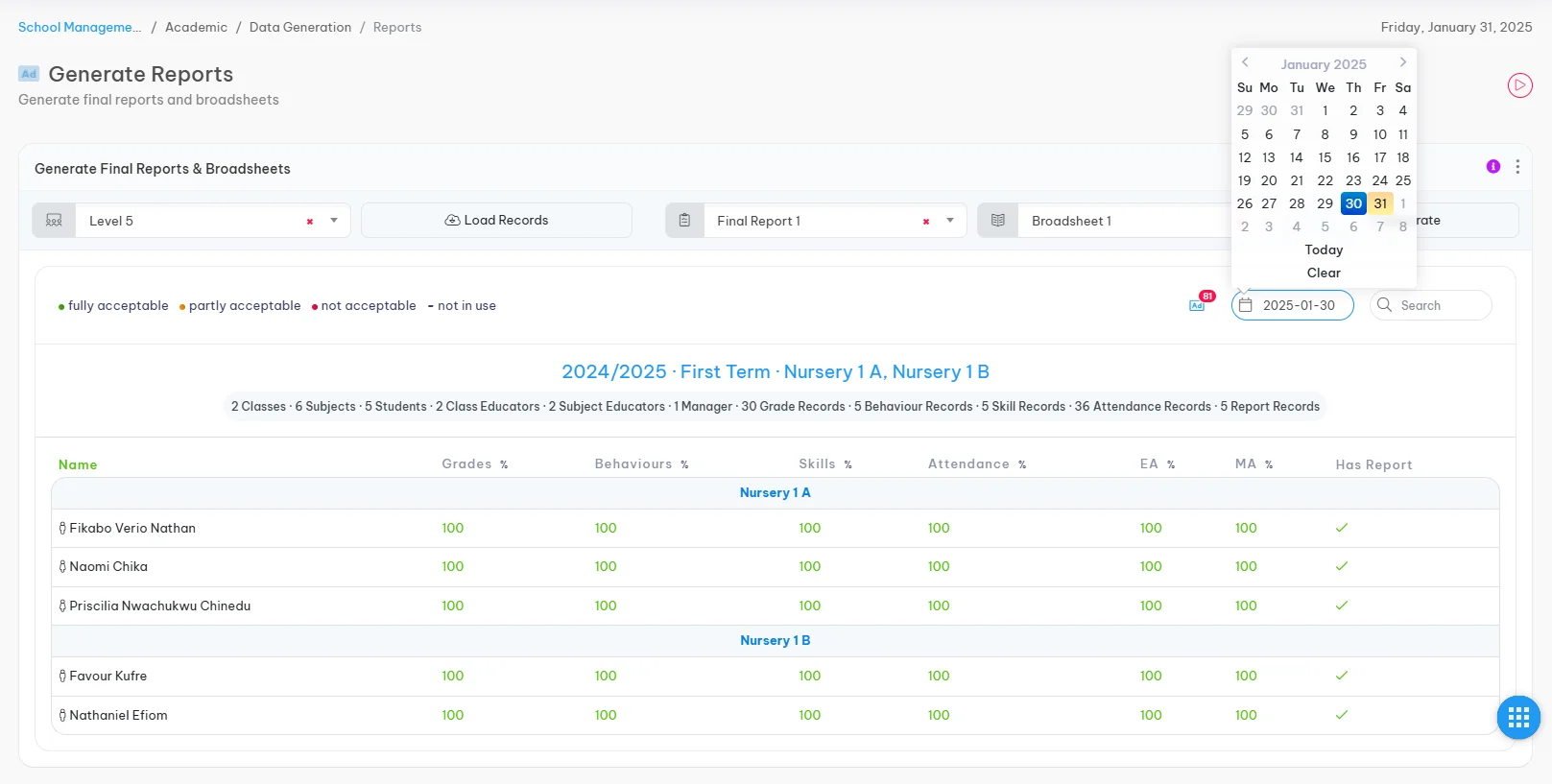Open the three-dot options menu
Viewport: 1552px width, 784px height.
pyautogui.click(x=1516, y=167)
